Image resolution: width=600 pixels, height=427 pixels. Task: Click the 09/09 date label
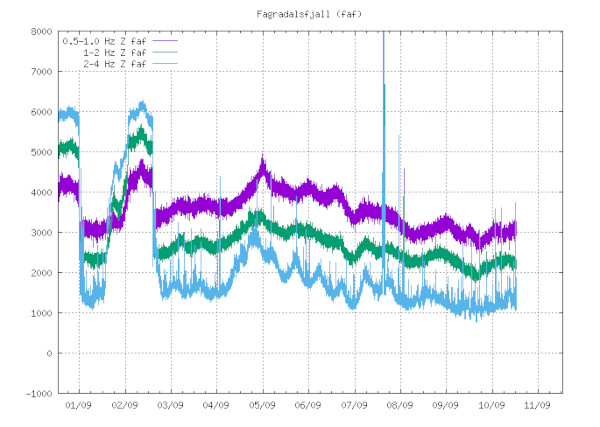point(446,406)
